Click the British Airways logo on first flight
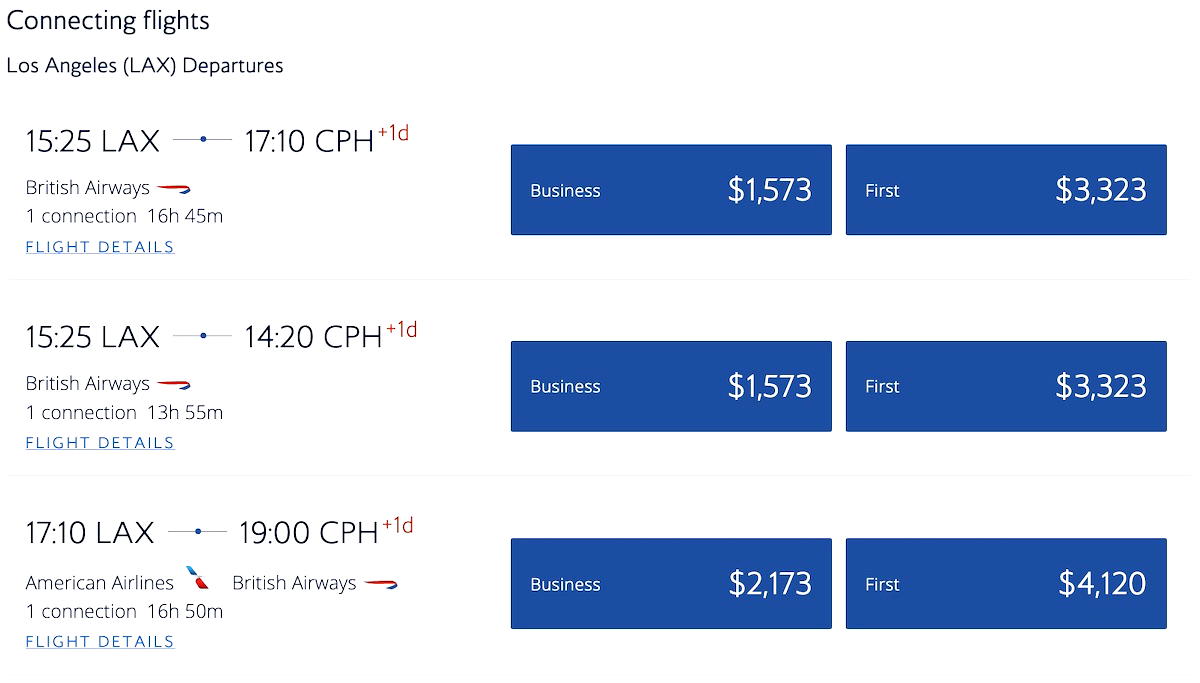 tap(175, 187)
